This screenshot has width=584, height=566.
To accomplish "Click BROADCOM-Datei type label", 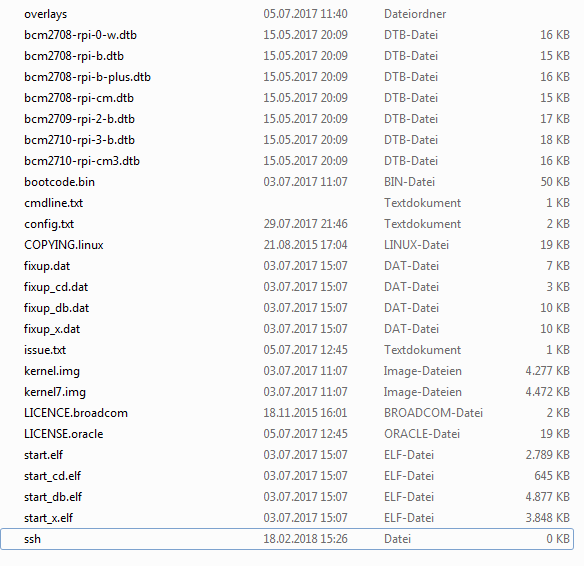I will click(x=433, y=413).
